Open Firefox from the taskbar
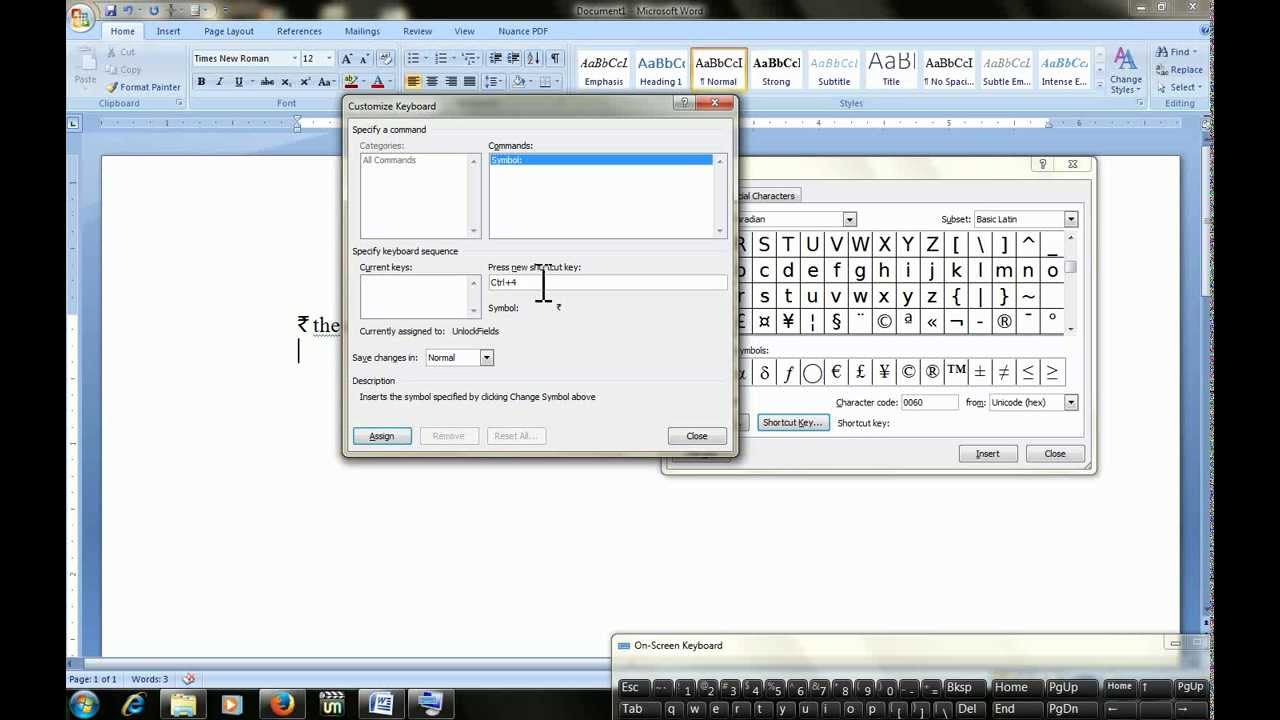Screen dimensions: 1280x720 click(x=282, y=704)
